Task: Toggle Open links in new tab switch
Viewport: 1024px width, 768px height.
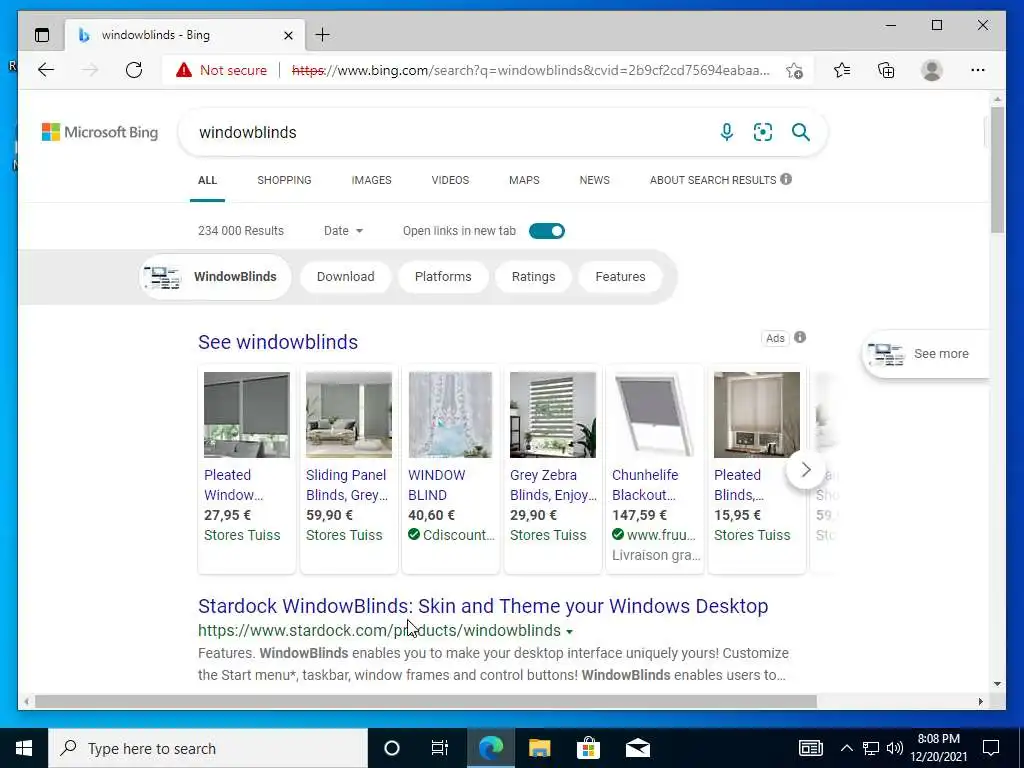Action: 547,231
